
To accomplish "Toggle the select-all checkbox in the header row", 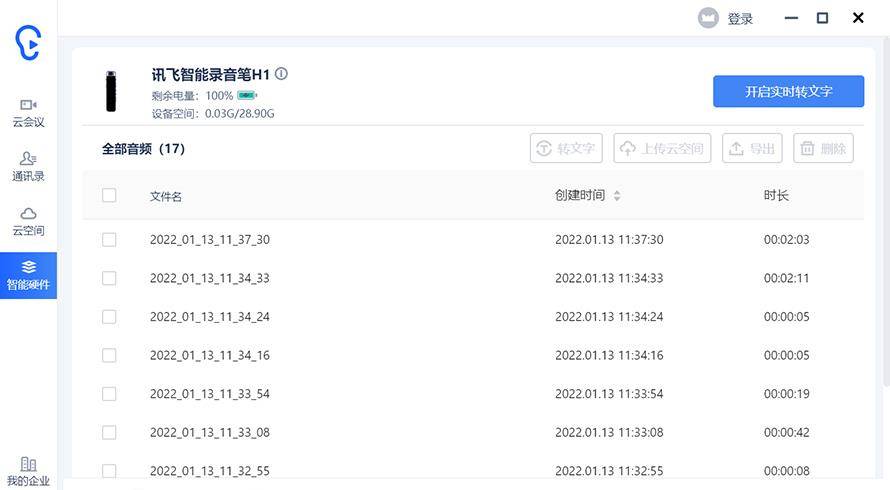I will pyautogui.click(x=109, y=195).
